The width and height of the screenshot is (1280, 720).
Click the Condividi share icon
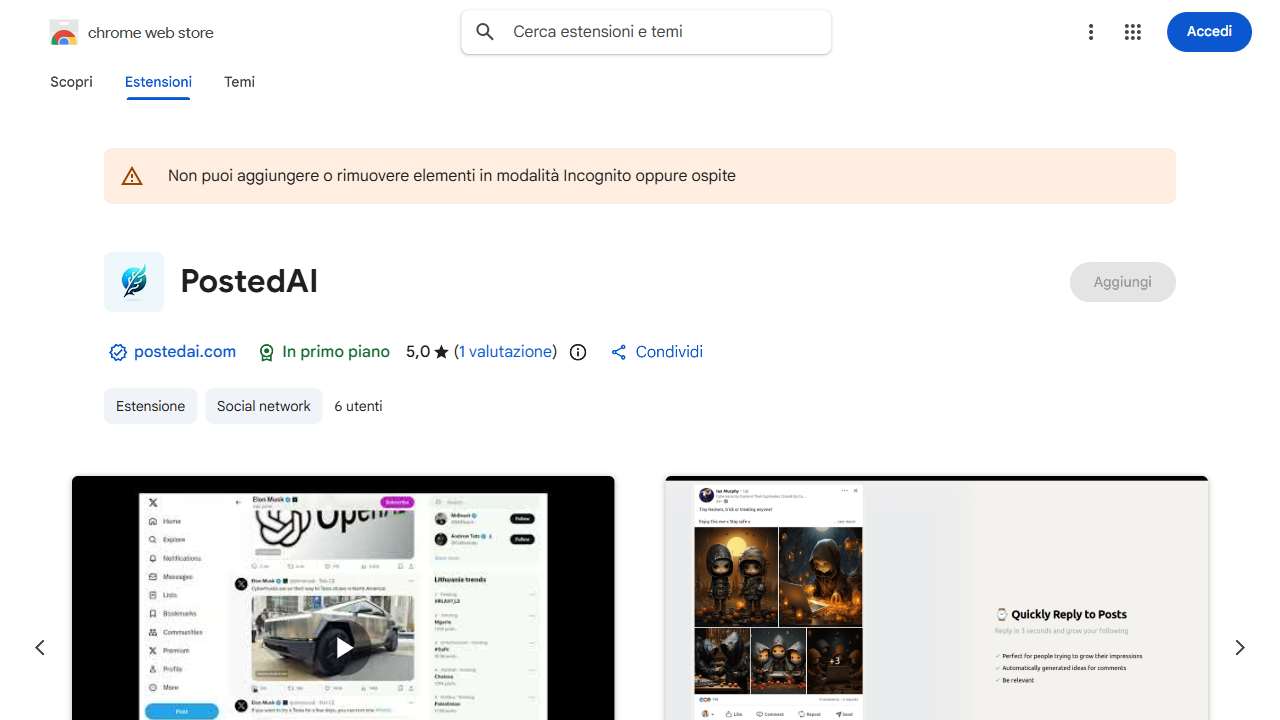tap(618, 351)
